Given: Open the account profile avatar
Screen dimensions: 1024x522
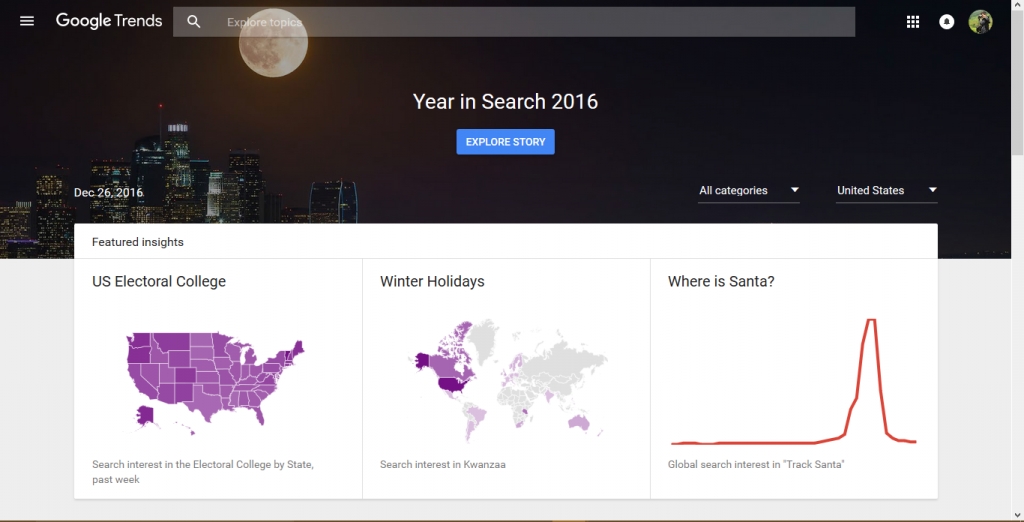Looking at the screenshot, I should [x=980, y=22].
